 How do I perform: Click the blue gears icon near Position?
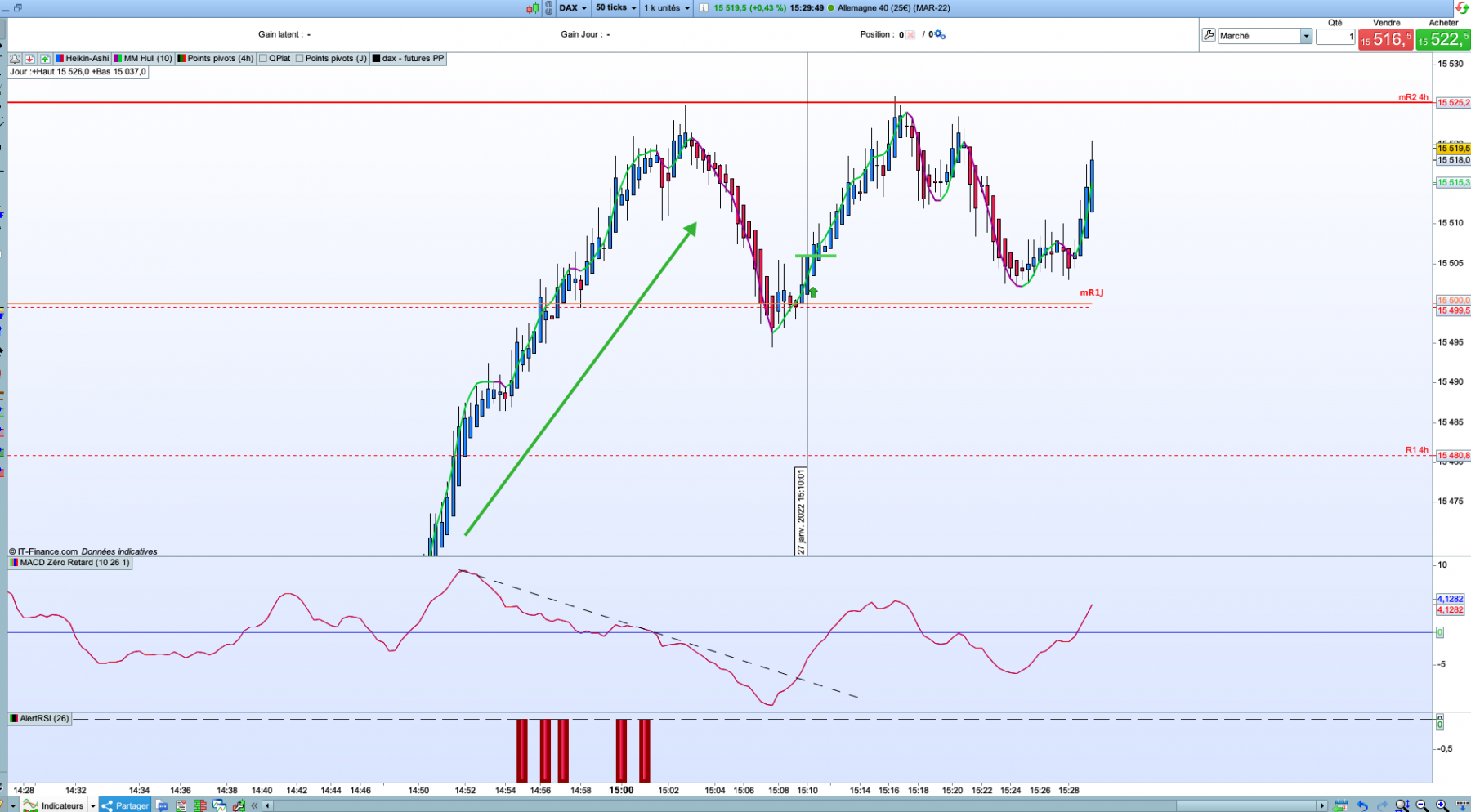click(x=940, y=34)
